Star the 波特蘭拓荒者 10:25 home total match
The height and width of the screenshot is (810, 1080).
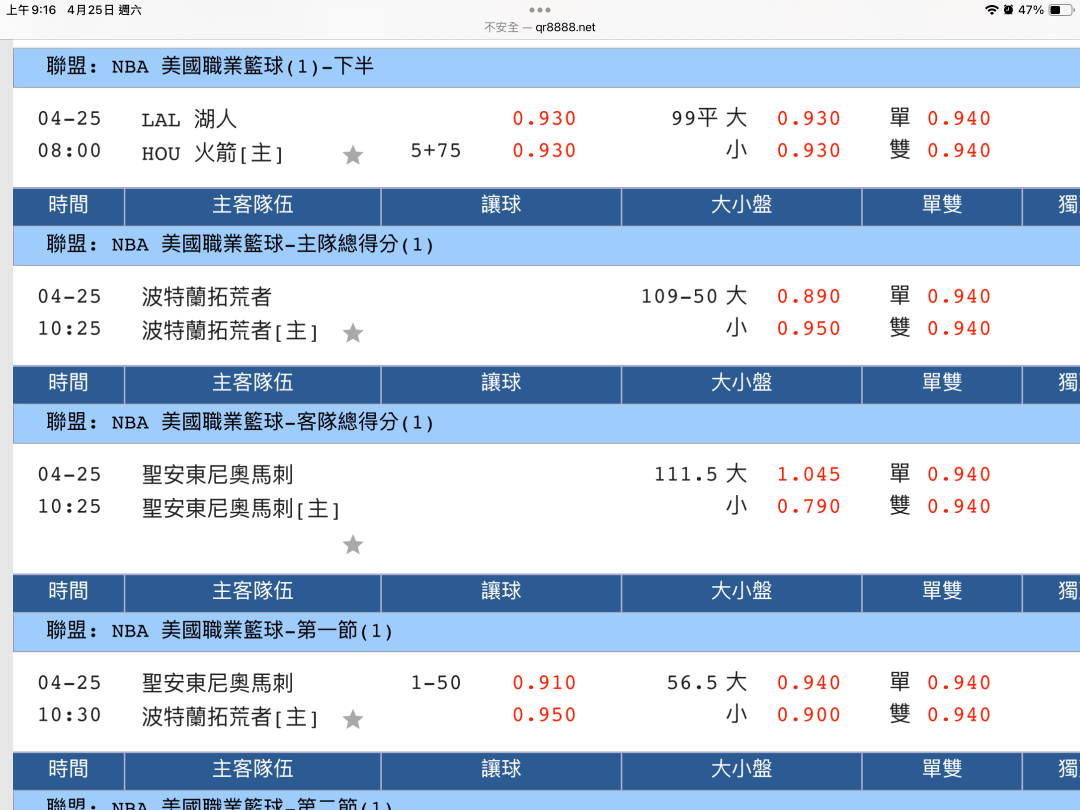coord(353,333)
